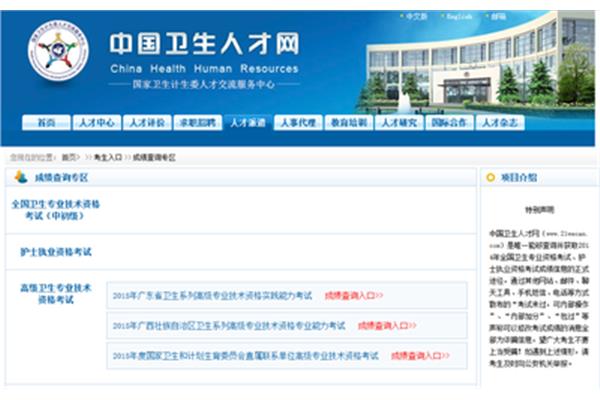Image resolution: width=600 pixels, height=400 pixels.
Task: Select 全国卫生专业技术资格考试（中初级） category
Action: pos(55,210)
